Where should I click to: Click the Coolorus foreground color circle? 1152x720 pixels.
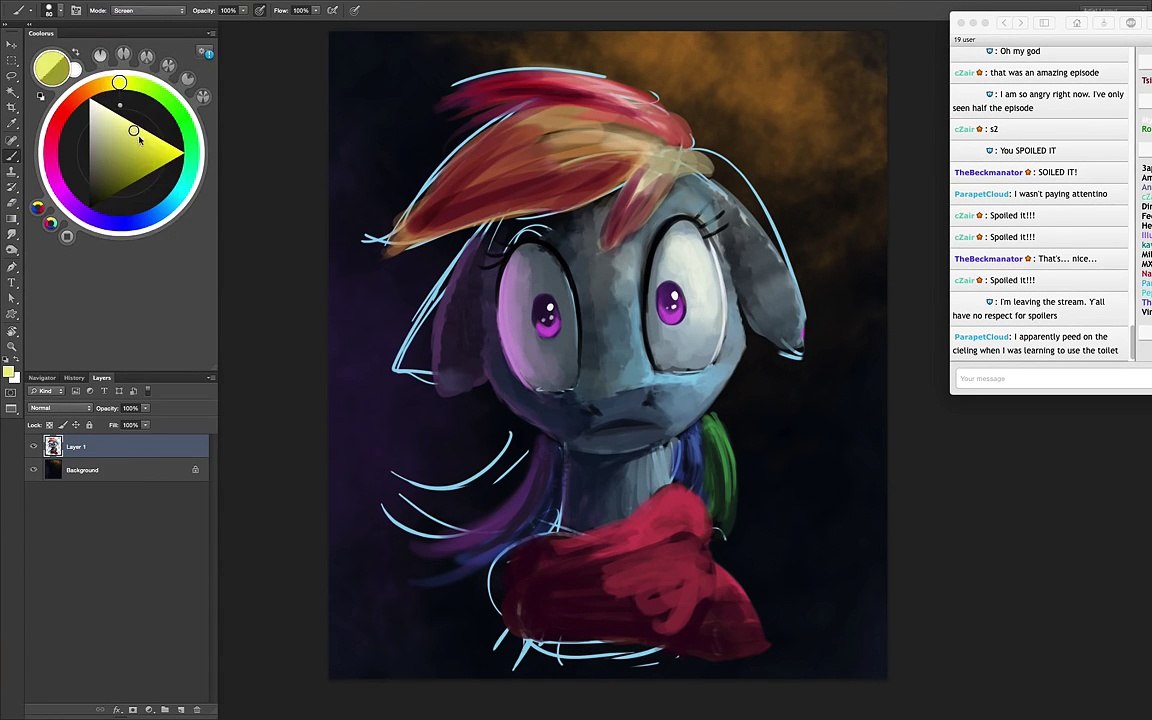pos(51,68)
